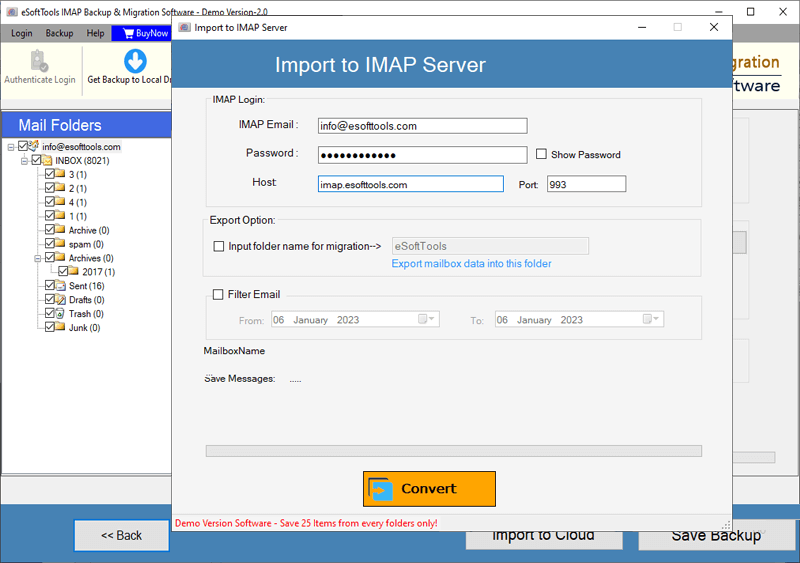
Task: Uncheck the Sent (16) checkbox
Action: click(49, 285)
